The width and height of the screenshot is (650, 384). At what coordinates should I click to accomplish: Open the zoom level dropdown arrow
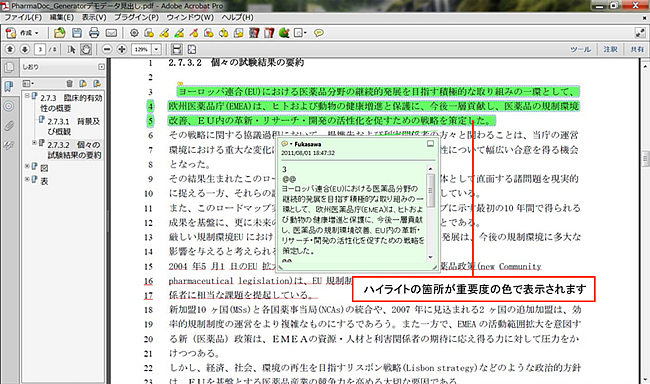tap(156, 49)
